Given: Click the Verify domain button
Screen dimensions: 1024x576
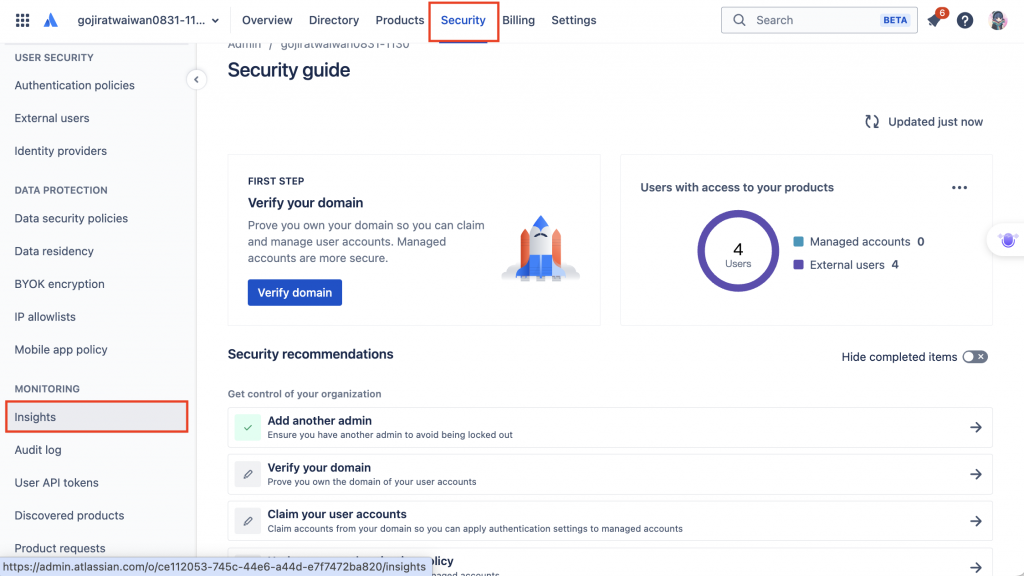Looking at the screenshot, I should coord(295,293).
